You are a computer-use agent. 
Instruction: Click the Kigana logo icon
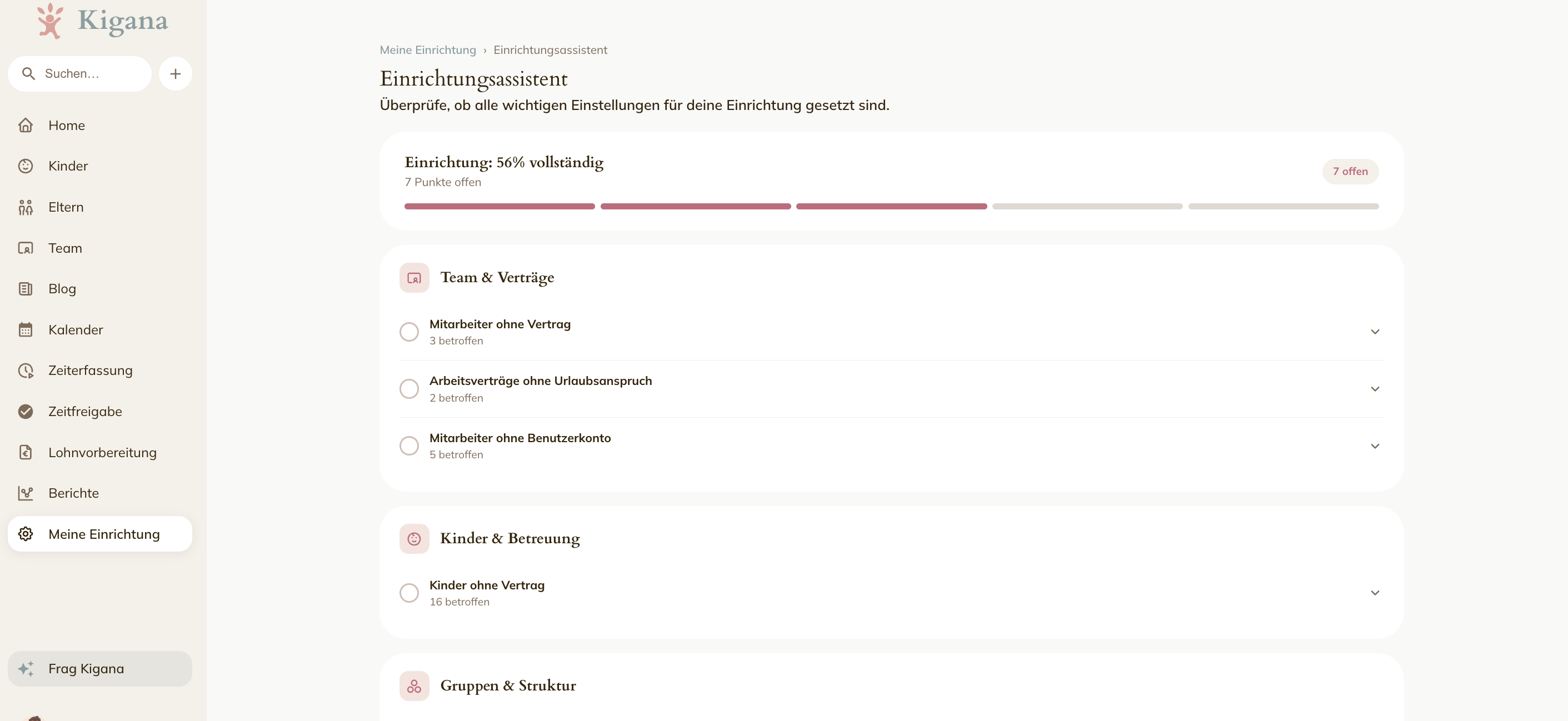click(50, 21)
